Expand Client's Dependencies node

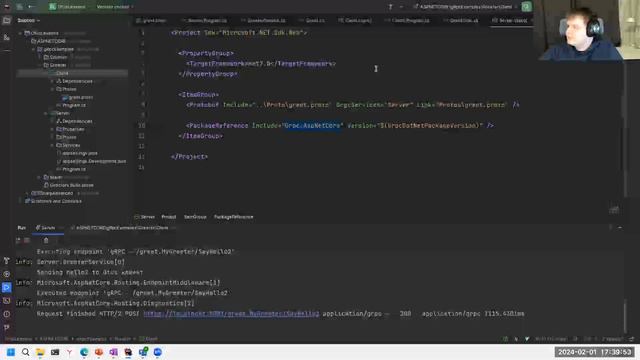click(x=52, y=81)
